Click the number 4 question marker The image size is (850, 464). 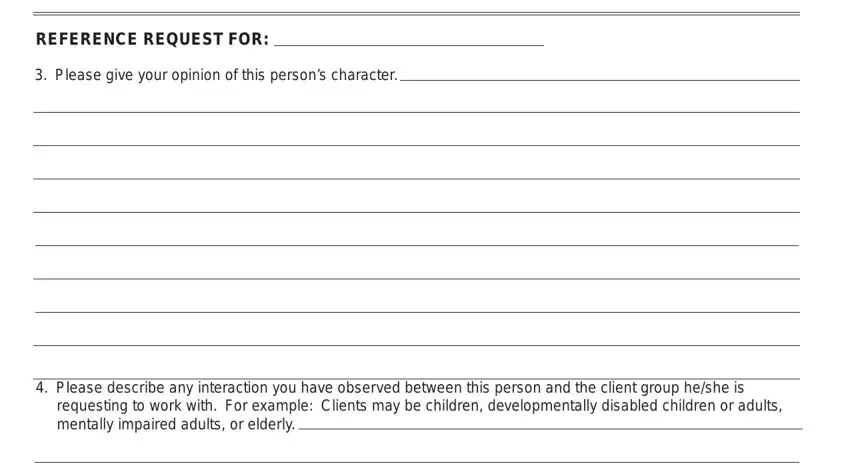(x=42, y=388)
